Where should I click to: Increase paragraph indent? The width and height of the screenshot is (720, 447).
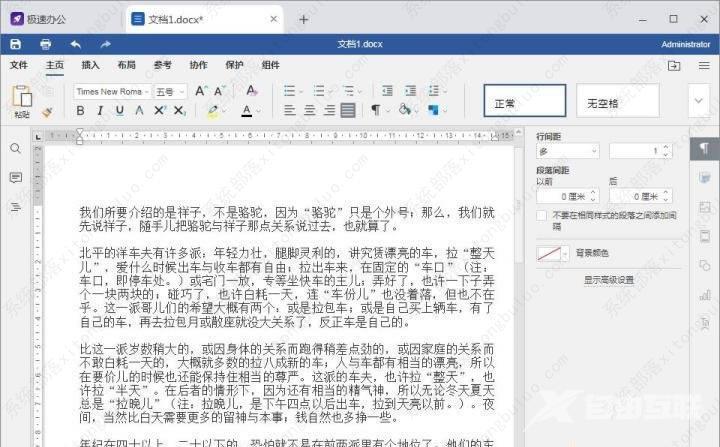pyautogui.click(x=410, y=91)
